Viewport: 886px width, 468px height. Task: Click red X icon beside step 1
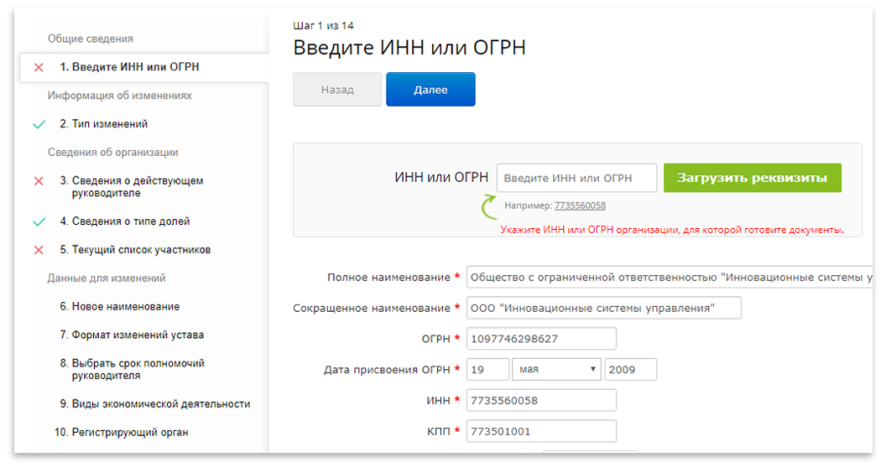(39, 67)
